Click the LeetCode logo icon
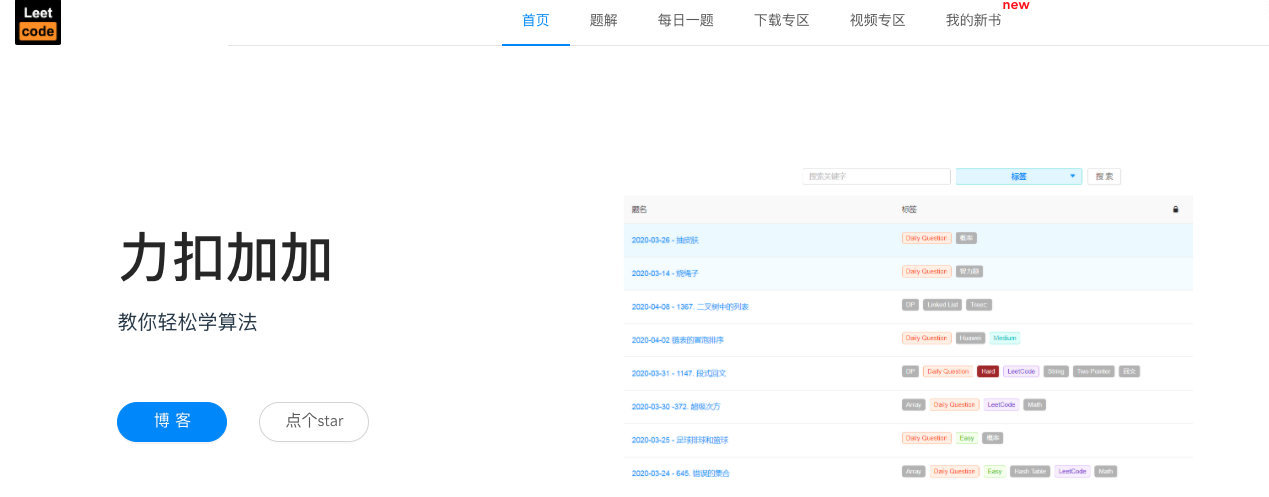The width and height of the screenshot is (1269, 497). 38,22
